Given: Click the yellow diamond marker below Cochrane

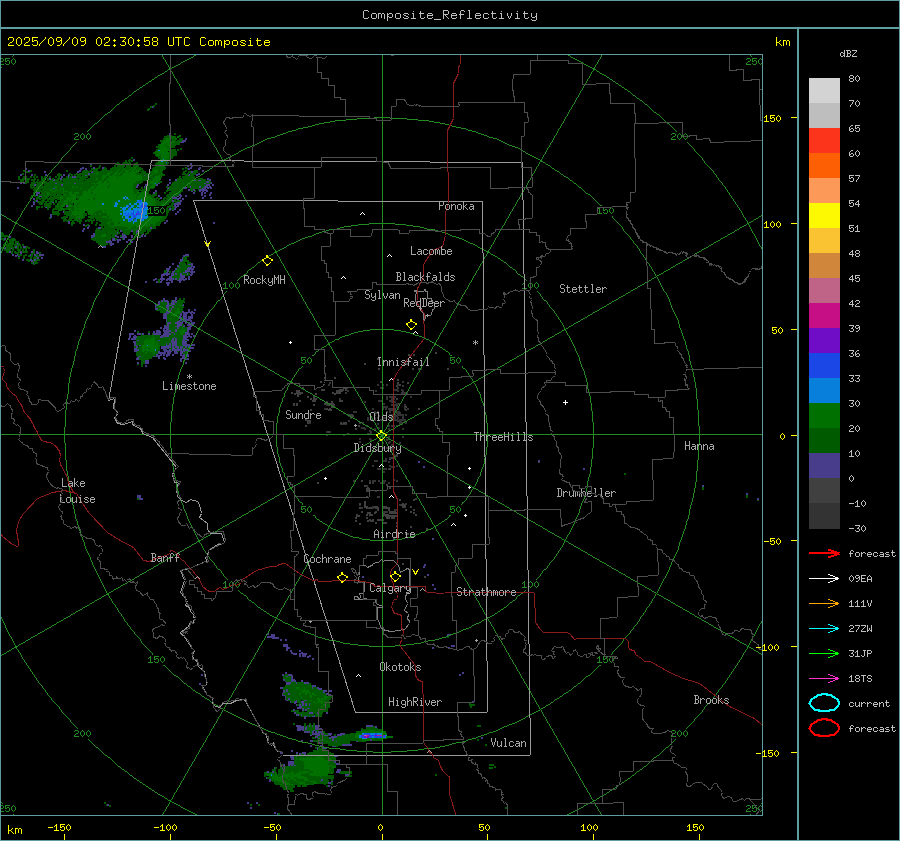Looking at the screenshot, I should (x=342, y=577).
